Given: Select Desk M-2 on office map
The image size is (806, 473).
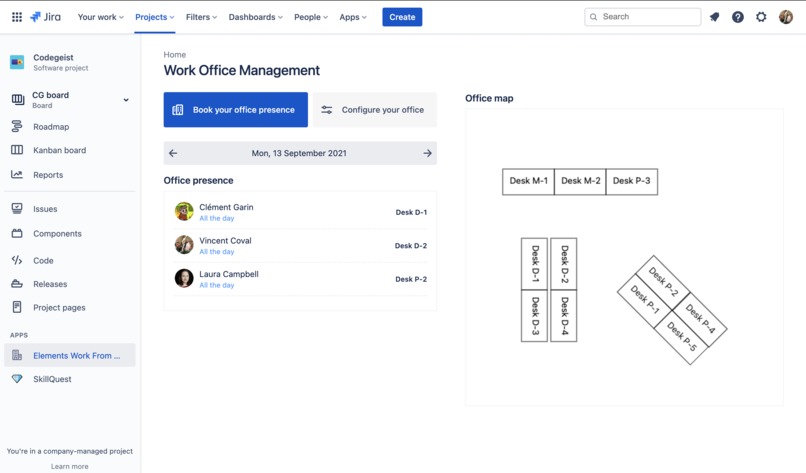Looking at the screenshot, I should (x=580, y=181).
